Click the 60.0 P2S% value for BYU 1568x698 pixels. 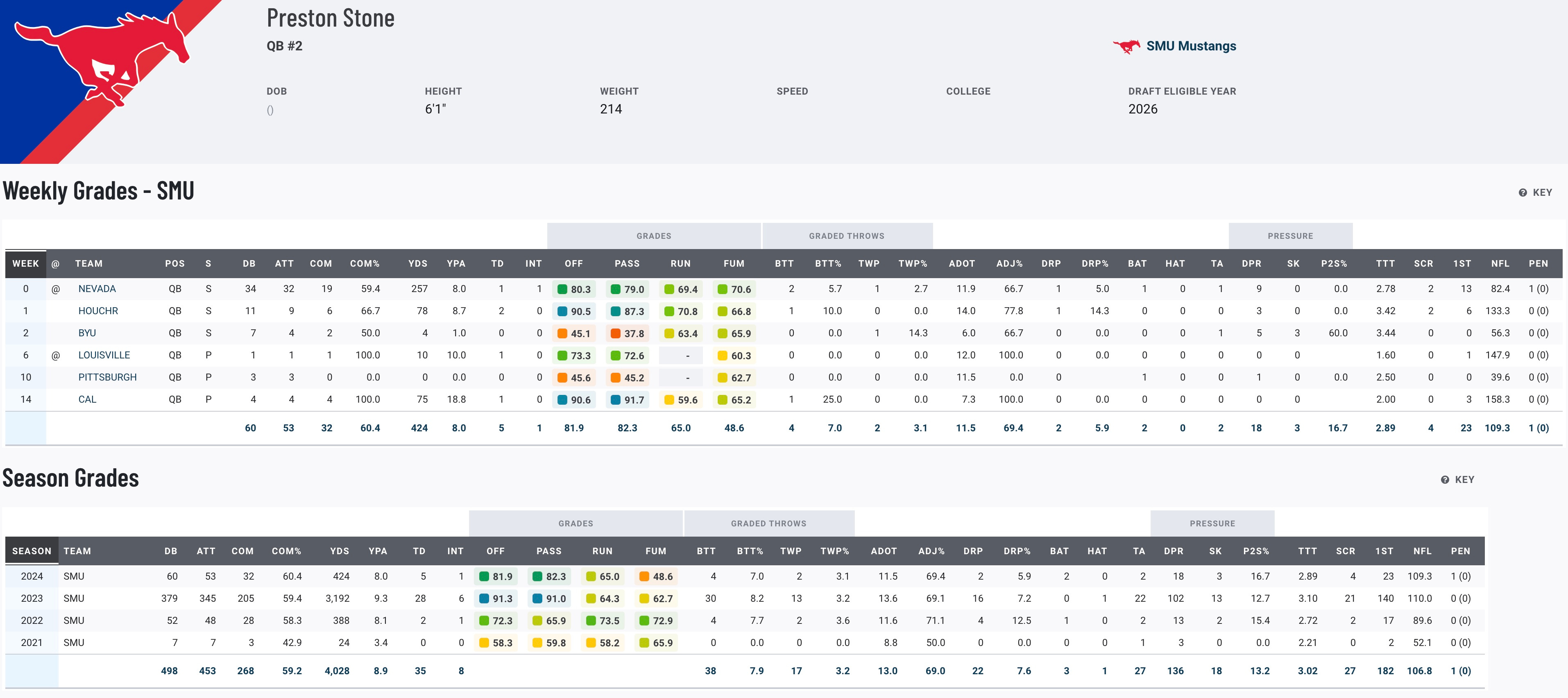[x=1338, y=333]
